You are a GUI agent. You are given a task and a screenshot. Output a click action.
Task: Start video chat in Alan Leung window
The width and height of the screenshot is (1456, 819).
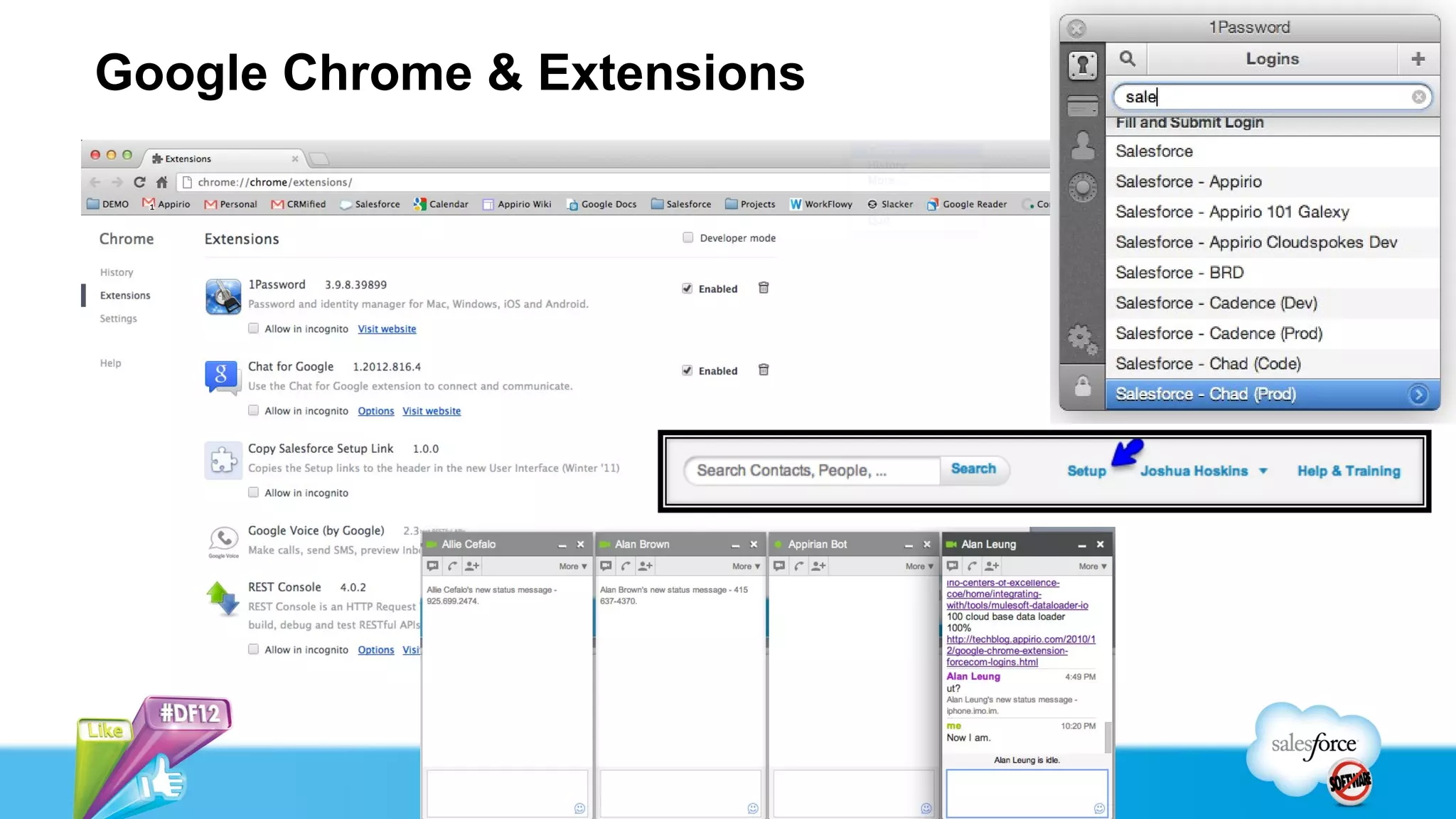[x=953, y=566]
